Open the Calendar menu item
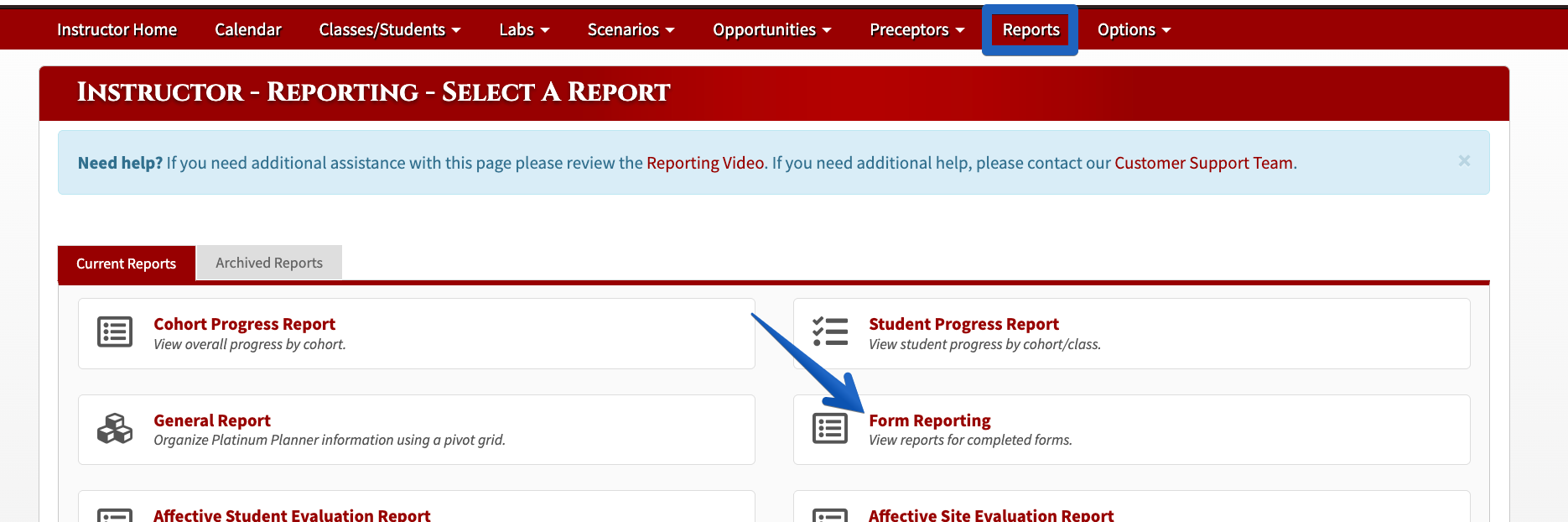Image resolution: width=1568 pixels, height=522 pixels. [x=248, y=29]
